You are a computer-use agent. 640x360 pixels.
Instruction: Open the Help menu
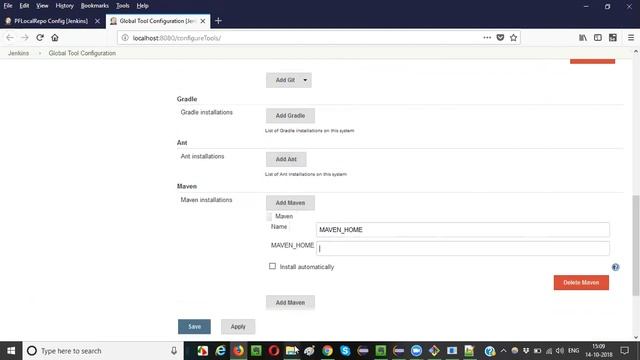(x=142, y=6)
